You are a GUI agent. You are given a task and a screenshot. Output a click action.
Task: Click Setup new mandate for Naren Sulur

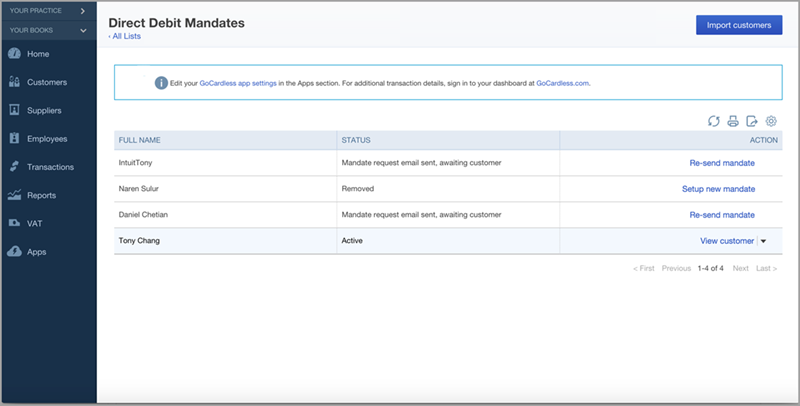[x=718, y=189]
